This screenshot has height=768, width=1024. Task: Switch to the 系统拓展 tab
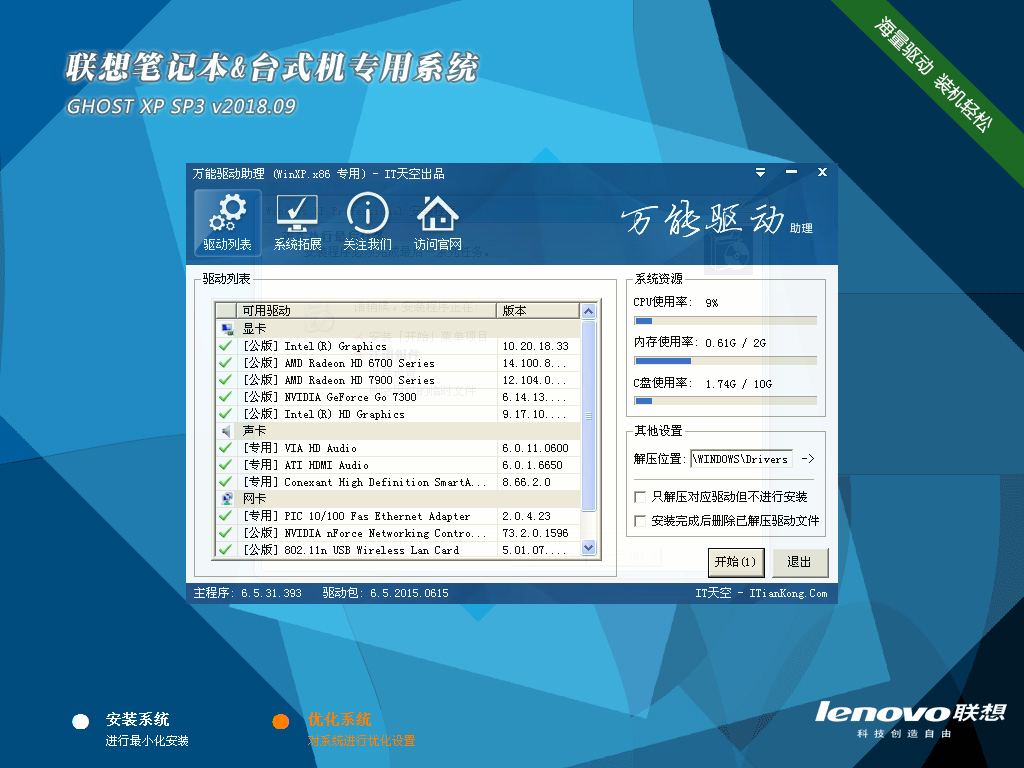pos(297,222)
